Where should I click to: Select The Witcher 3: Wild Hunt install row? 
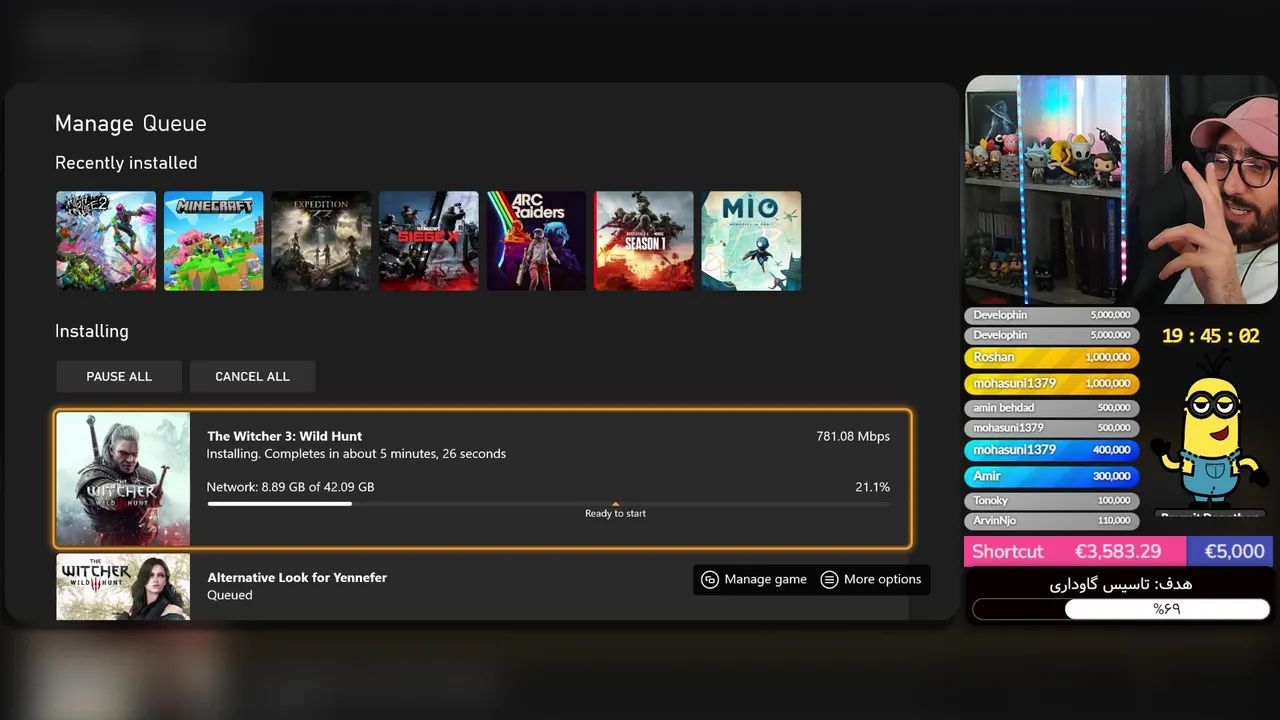pos(483,479)
